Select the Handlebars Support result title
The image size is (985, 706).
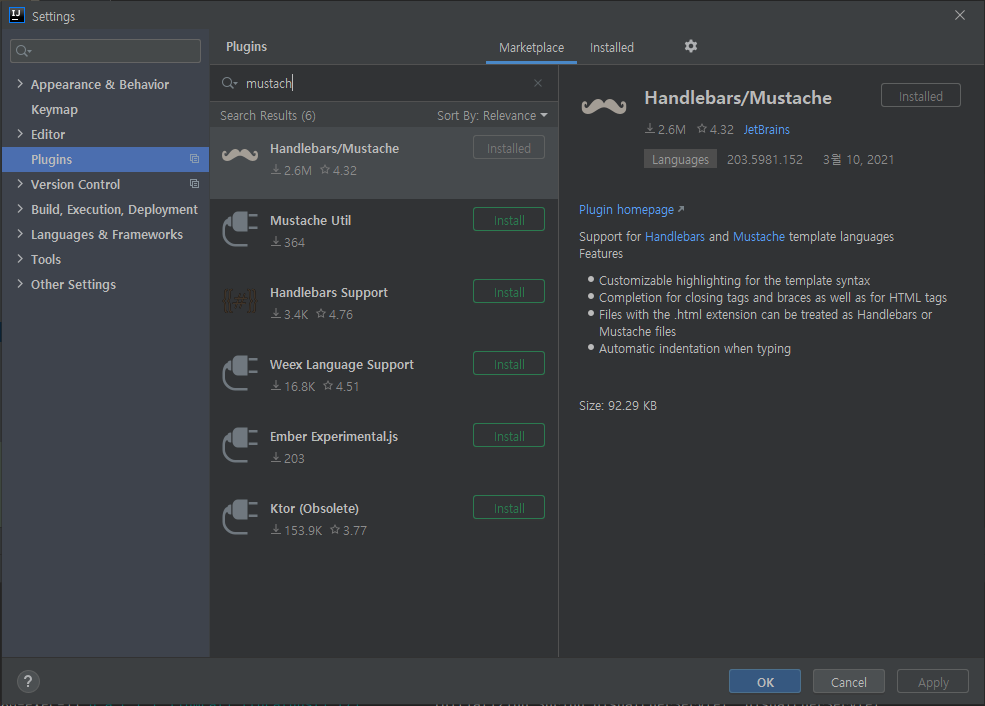click(329, 293)
